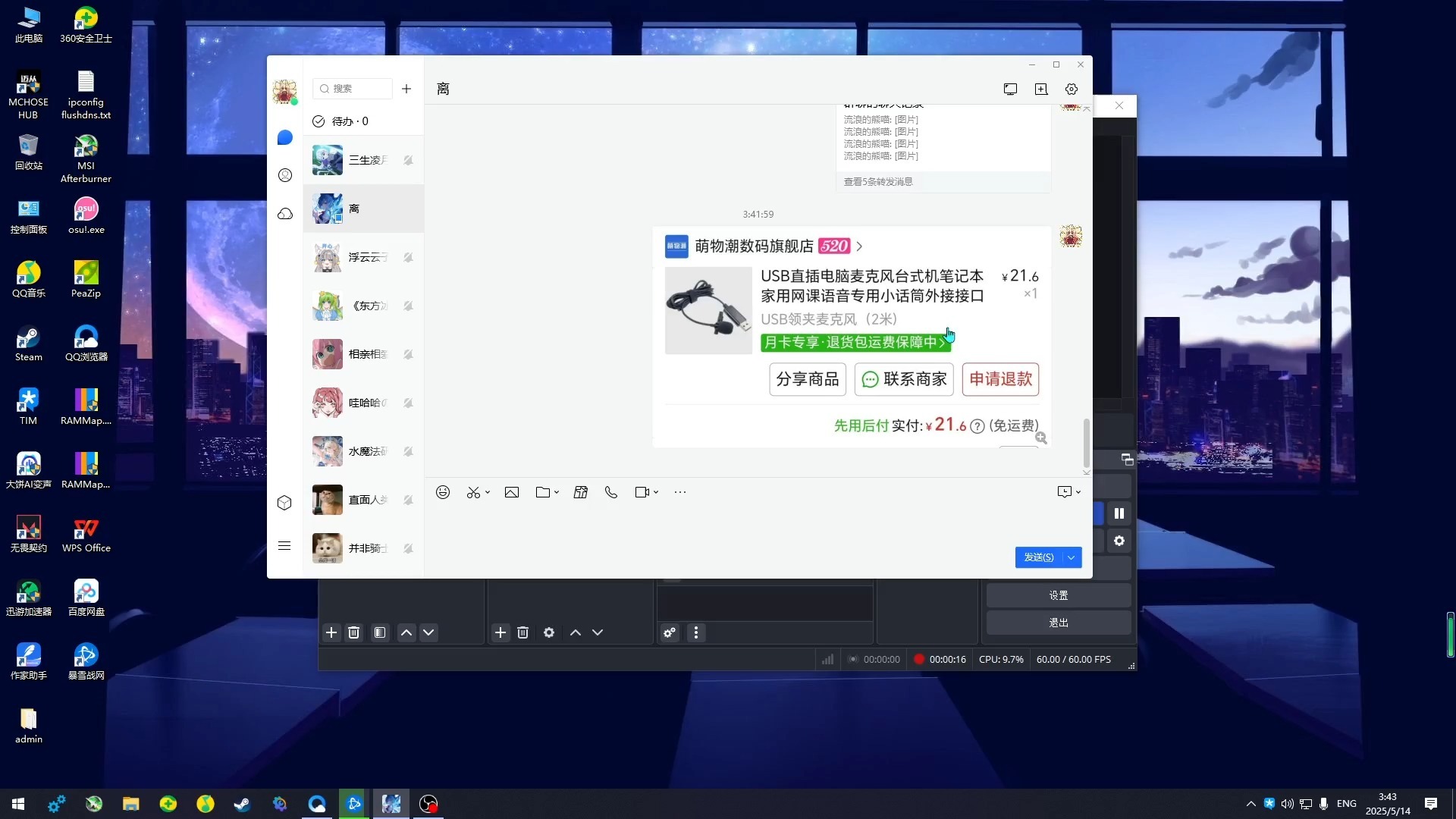This screenshot has height=819, width=1456.
Task: Select the 三生凌月 conversation in chat list
Action: 363,160
